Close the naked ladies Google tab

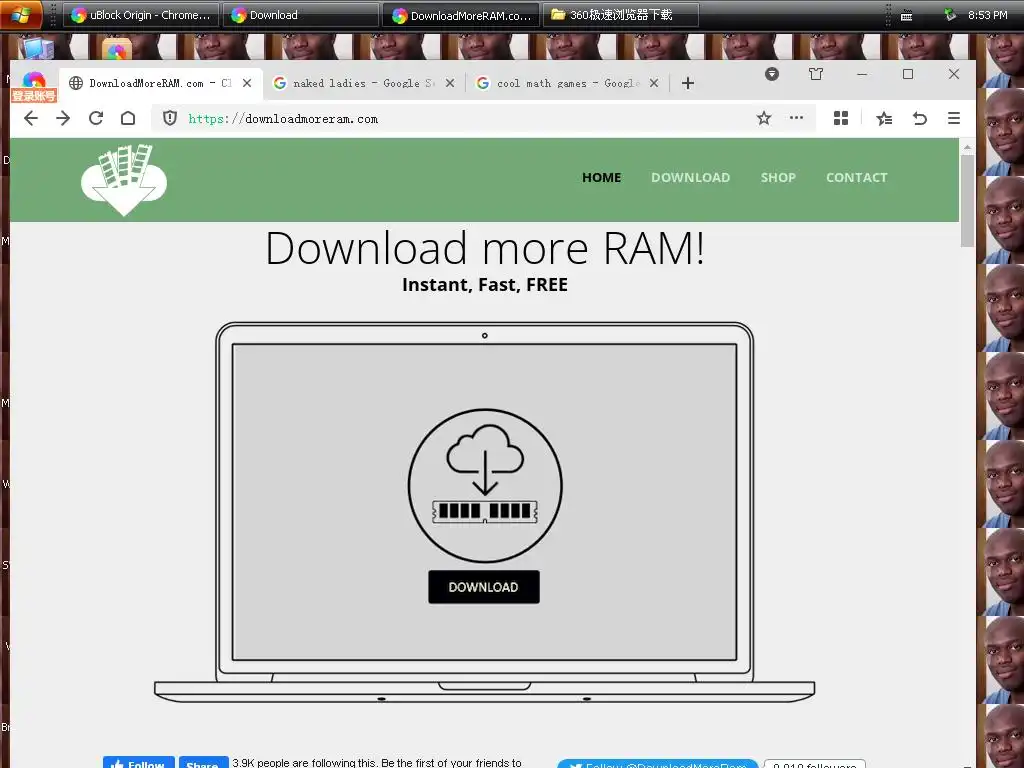pos(450,83)
